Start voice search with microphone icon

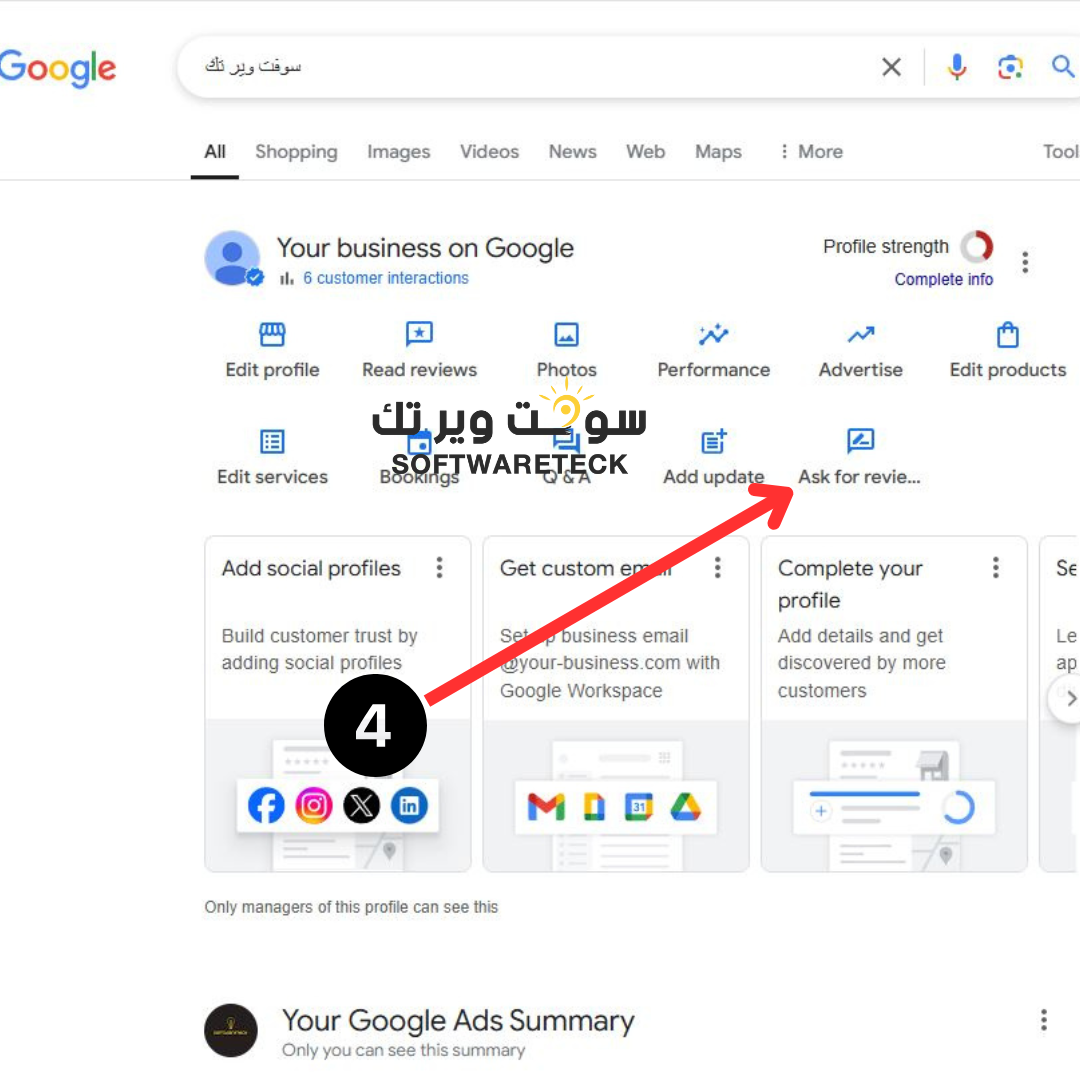(x=957, y=67)
